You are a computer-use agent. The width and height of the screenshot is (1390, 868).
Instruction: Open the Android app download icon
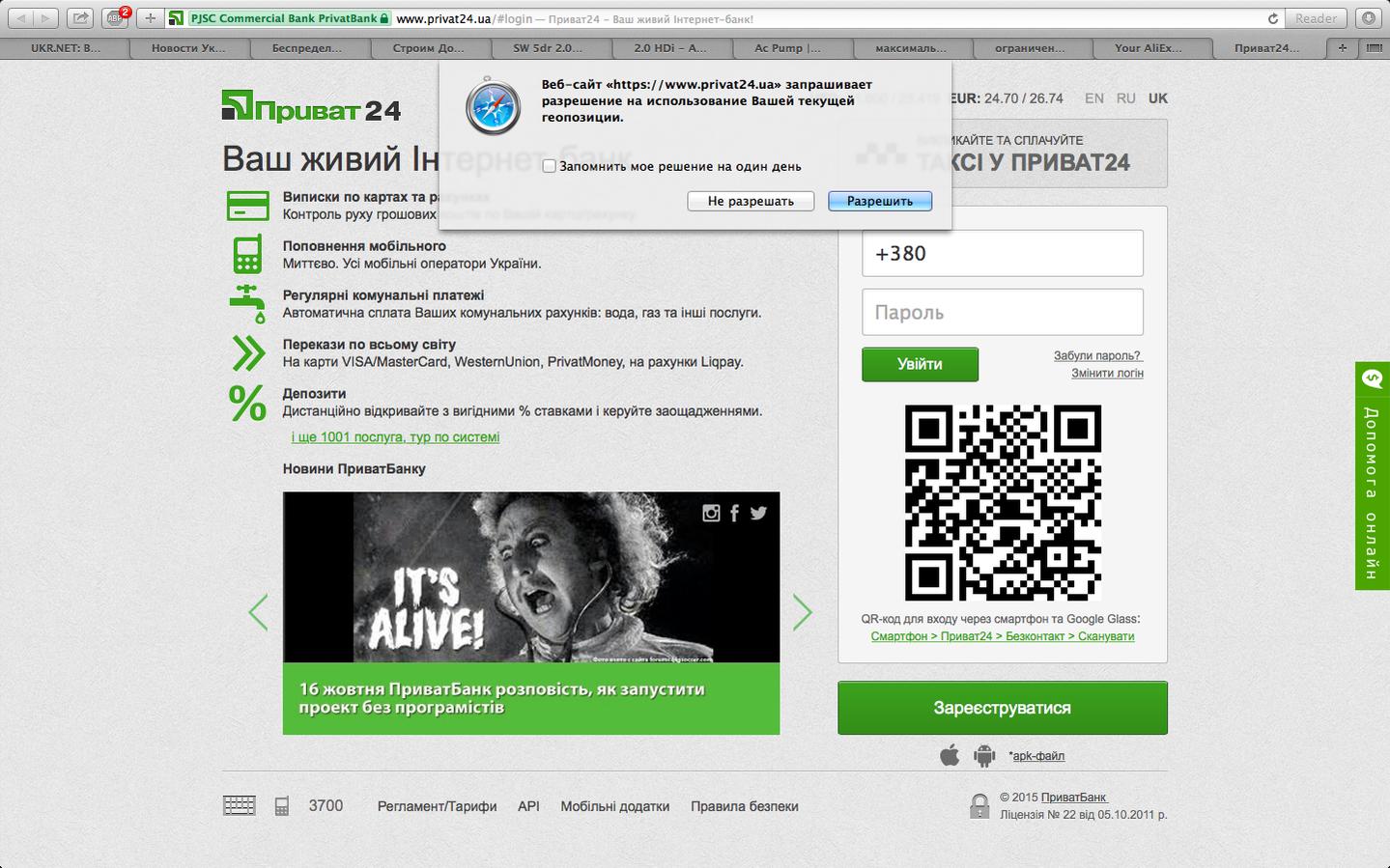click(984, 755)
